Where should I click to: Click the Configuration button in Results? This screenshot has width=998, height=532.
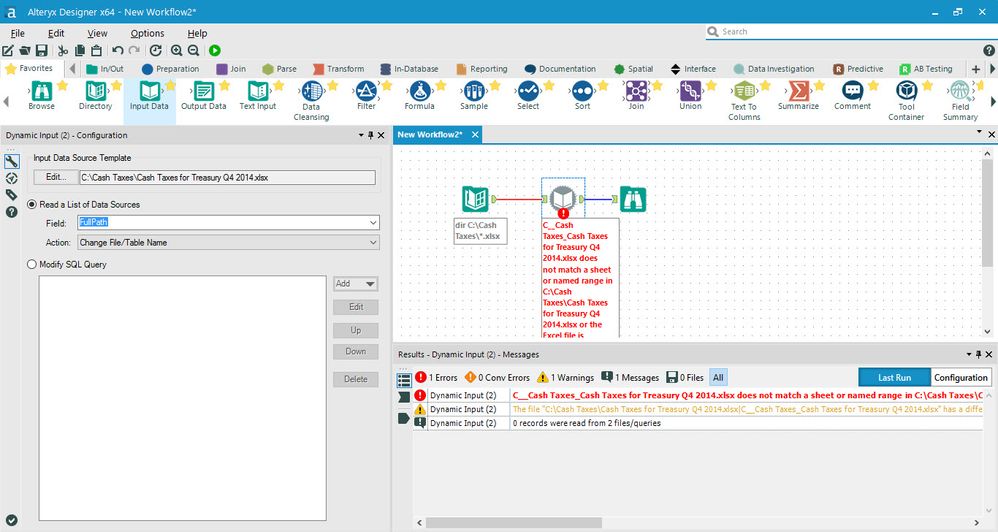(960, 377)
